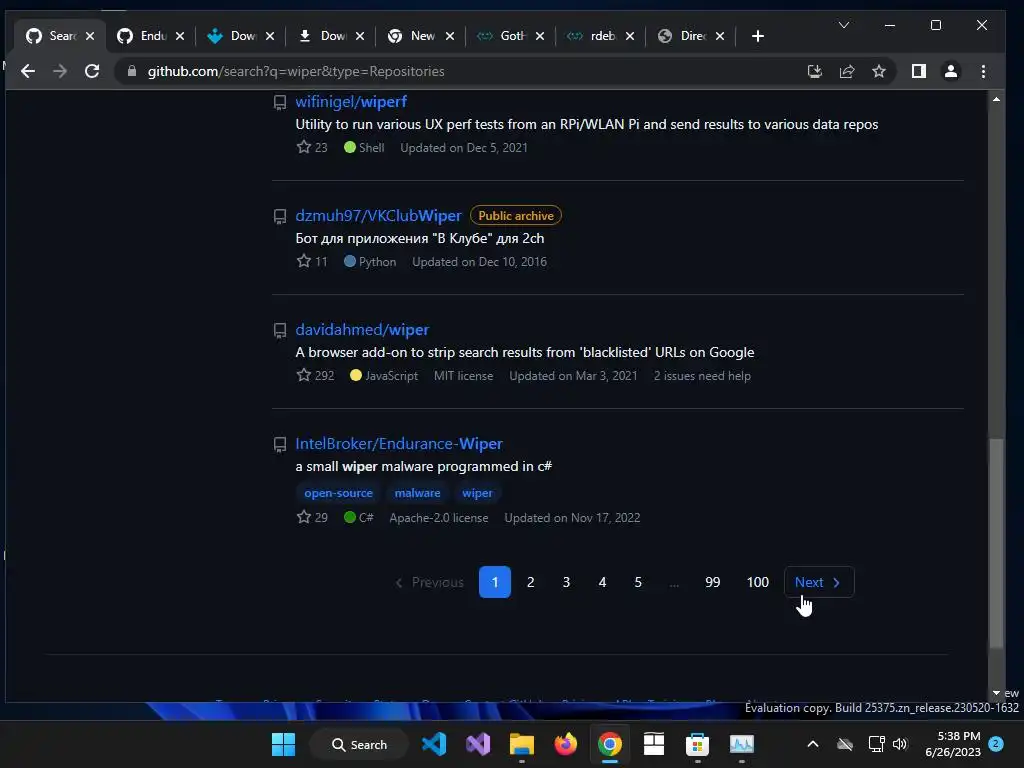Click the share page icon

pos(847,71)
